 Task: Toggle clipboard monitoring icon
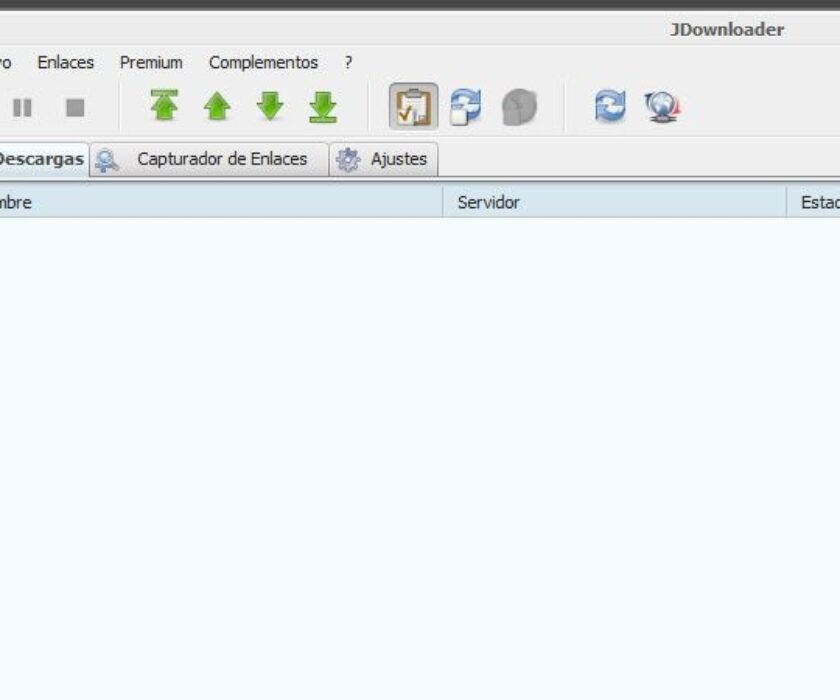pyautogui.click(x=414, y=107)
